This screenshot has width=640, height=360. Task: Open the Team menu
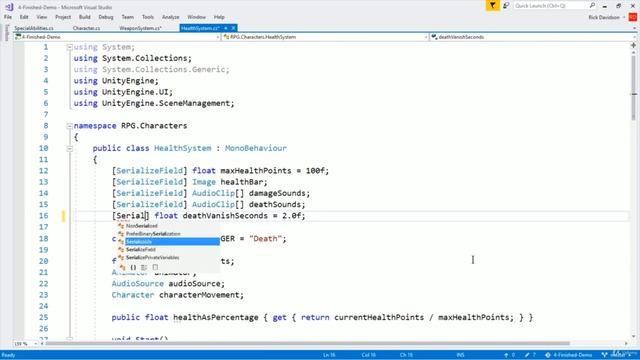[127, 17]
